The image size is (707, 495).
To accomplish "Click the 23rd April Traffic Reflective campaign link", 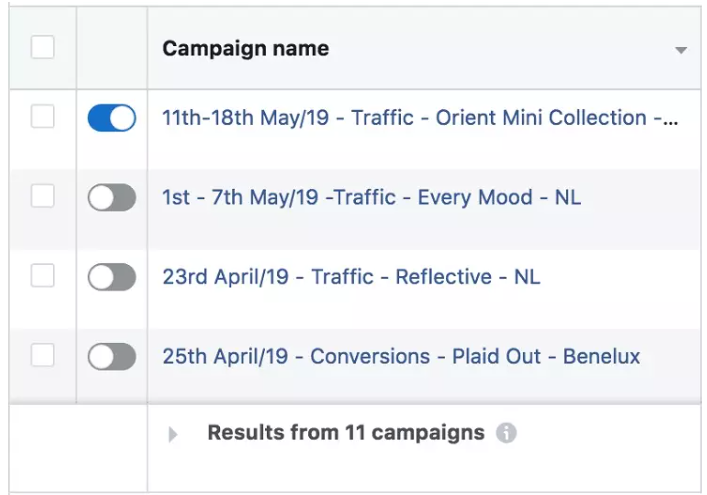I will (351, 277).
